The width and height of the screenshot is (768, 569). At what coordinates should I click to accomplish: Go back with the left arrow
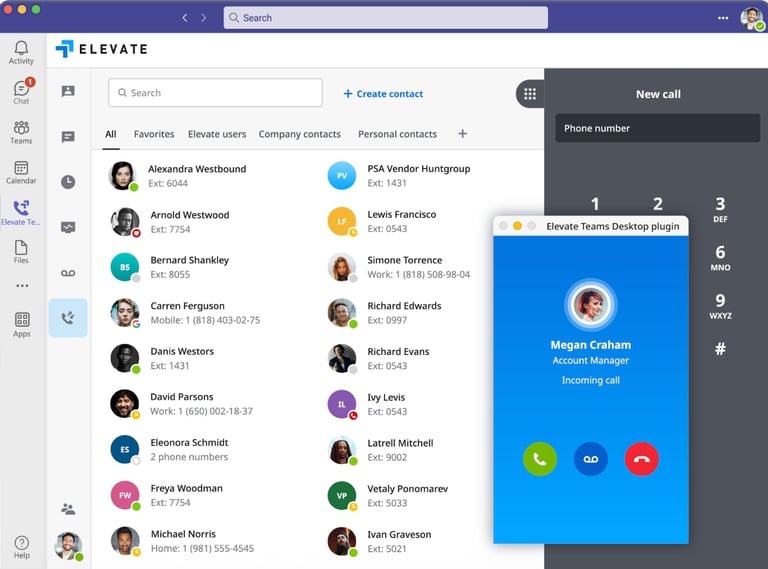tap(185, 18)
